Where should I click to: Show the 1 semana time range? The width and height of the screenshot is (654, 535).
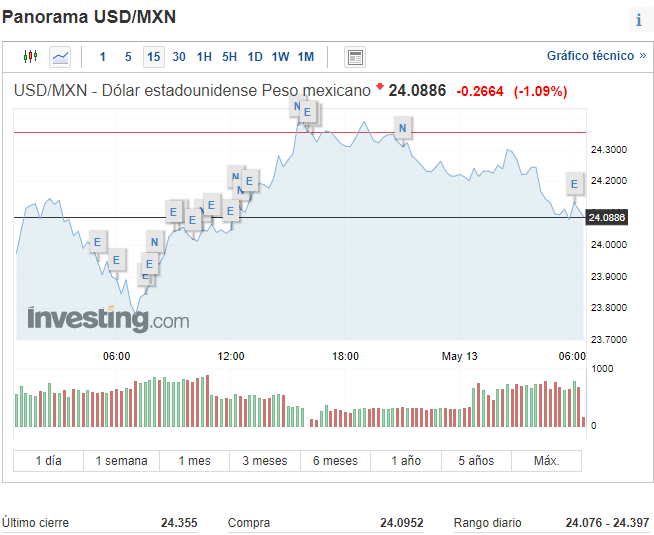[121, 461]
